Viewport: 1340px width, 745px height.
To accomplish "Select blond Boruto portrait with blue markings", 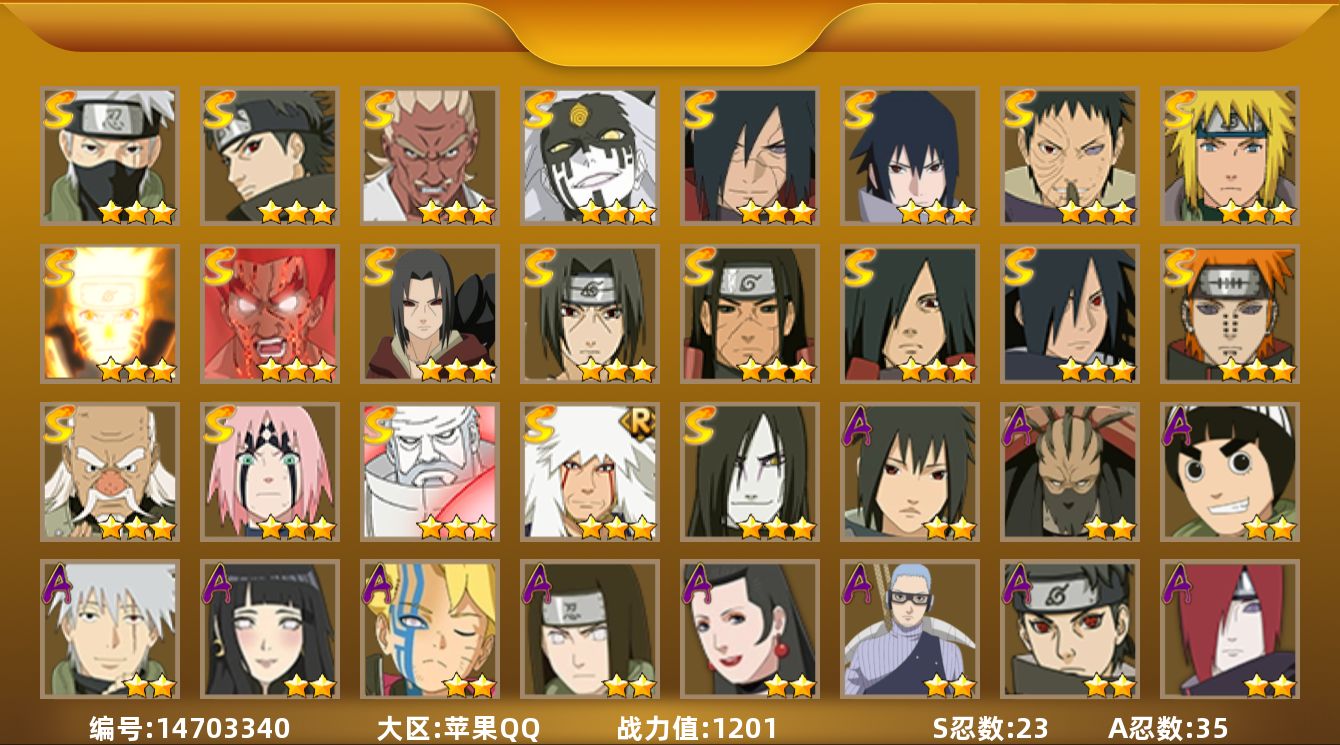I will pyautogui.click(x=430, y=629).
